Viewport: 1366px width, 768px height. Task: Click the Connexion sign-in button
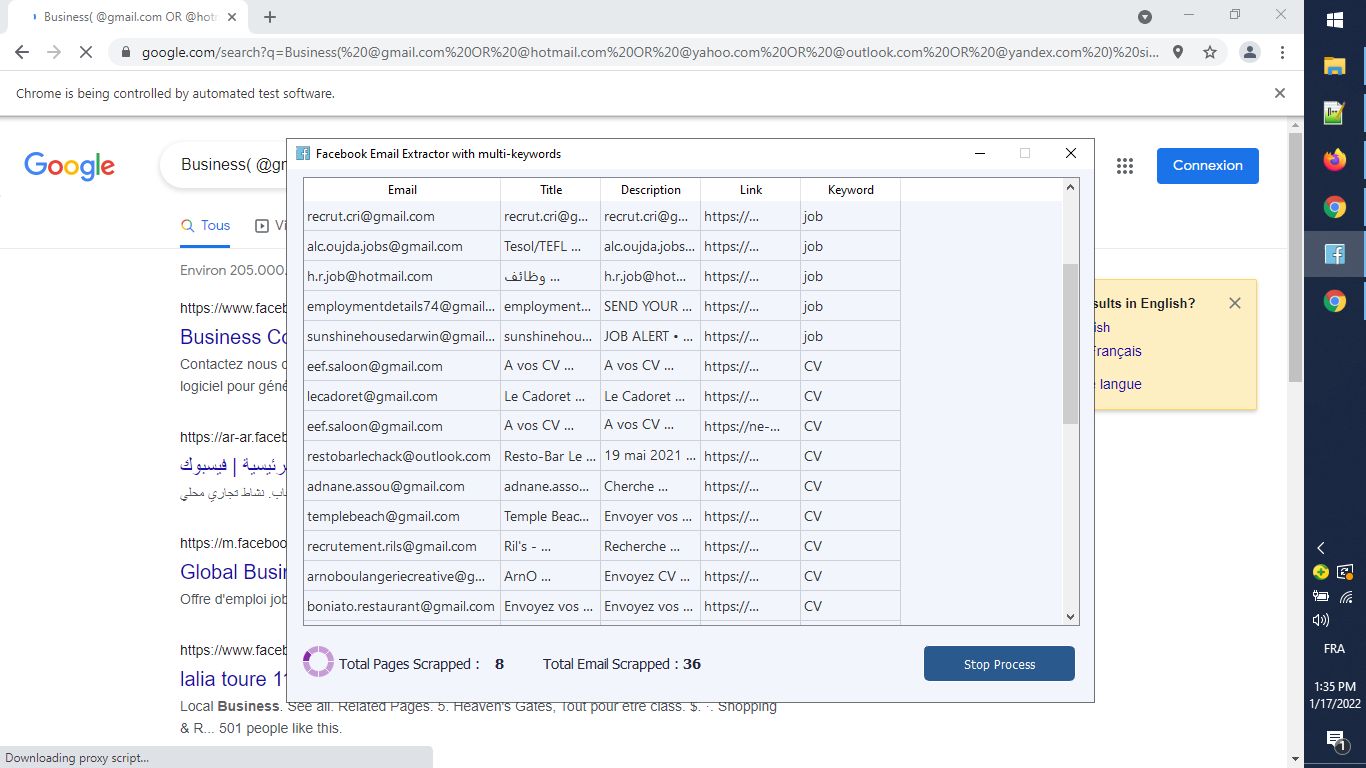[x=1208, y=166]
